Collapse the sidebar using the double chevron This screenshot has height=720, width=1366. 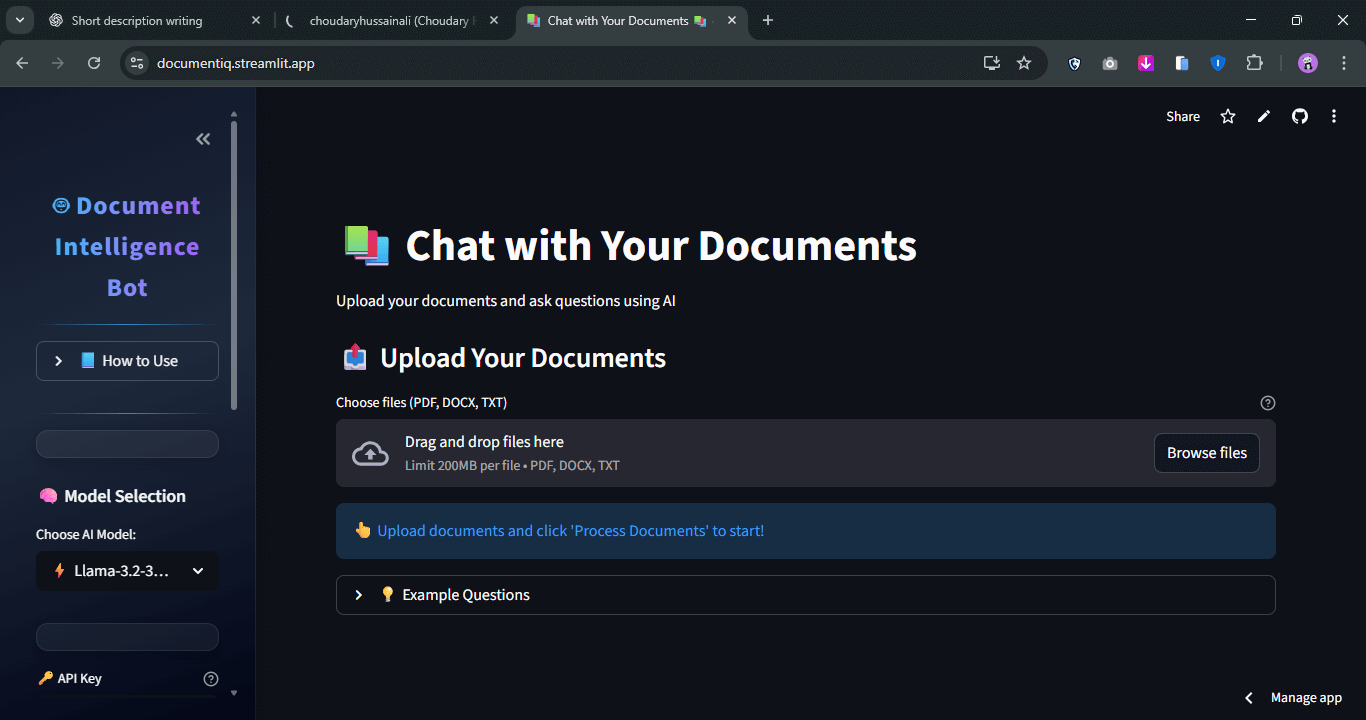203,138
